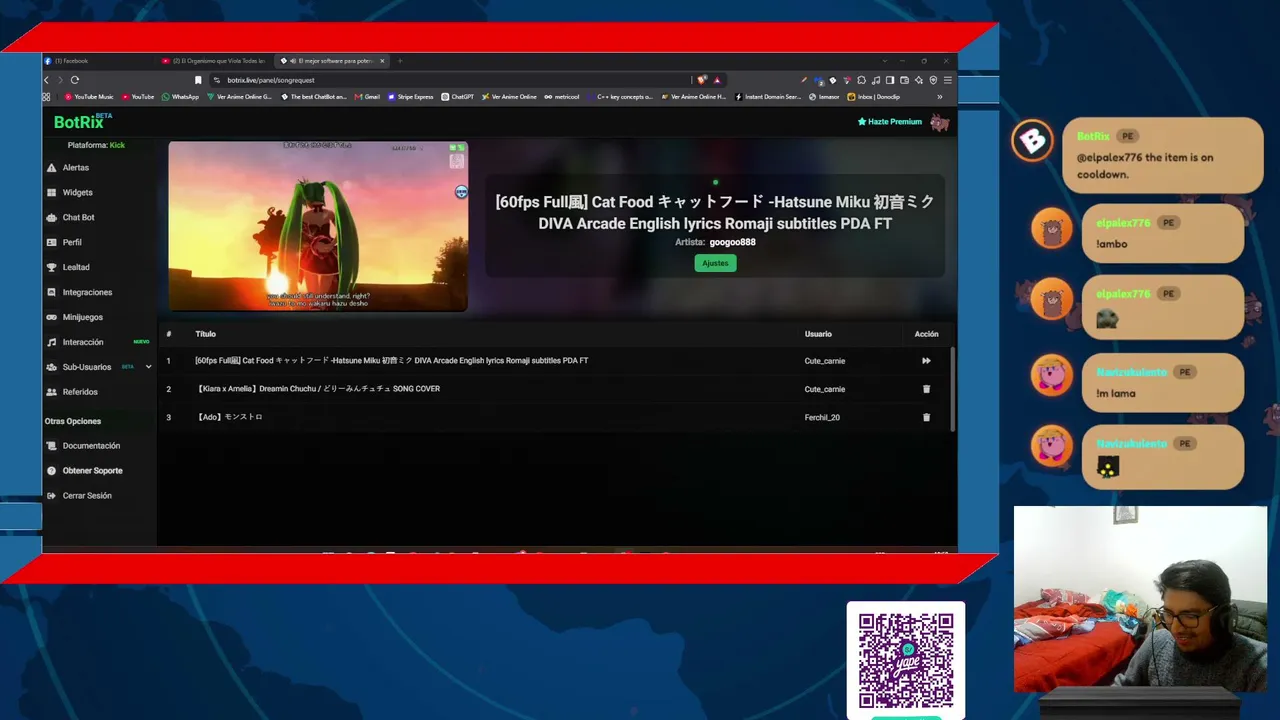1280x720 pixels.
Task: Open the browser extensions puzzle icon
Action: pos(862,80)
